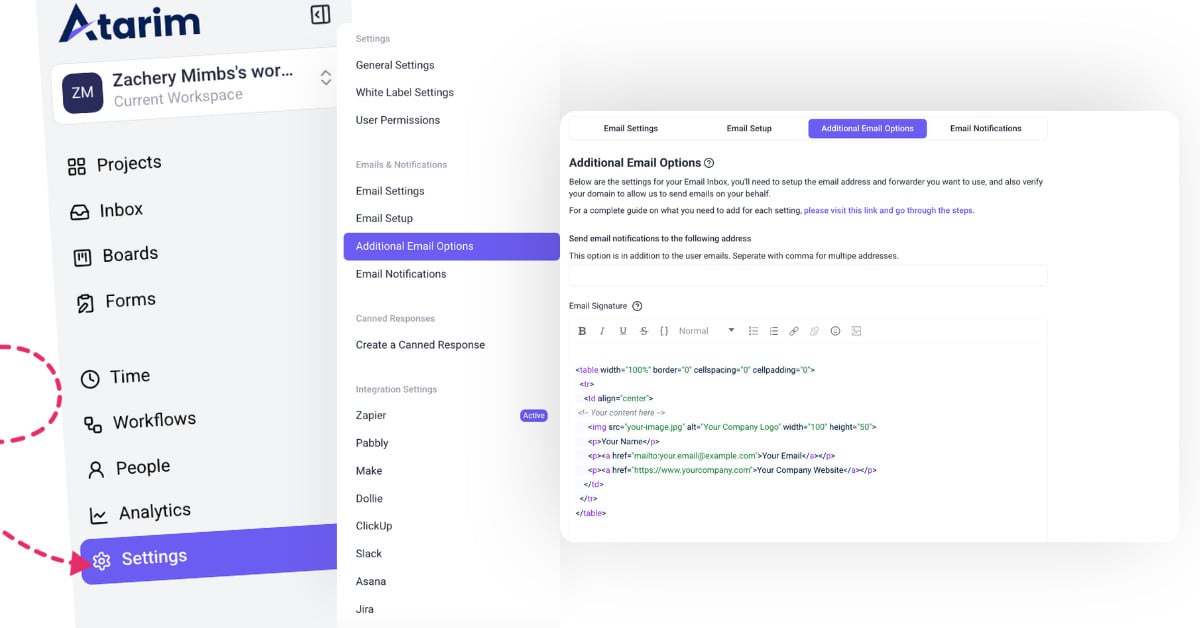Open Create a Canned Response
Image resolution: width=1200 pixels, height=628 pixels.
click(x=420, y=345)
